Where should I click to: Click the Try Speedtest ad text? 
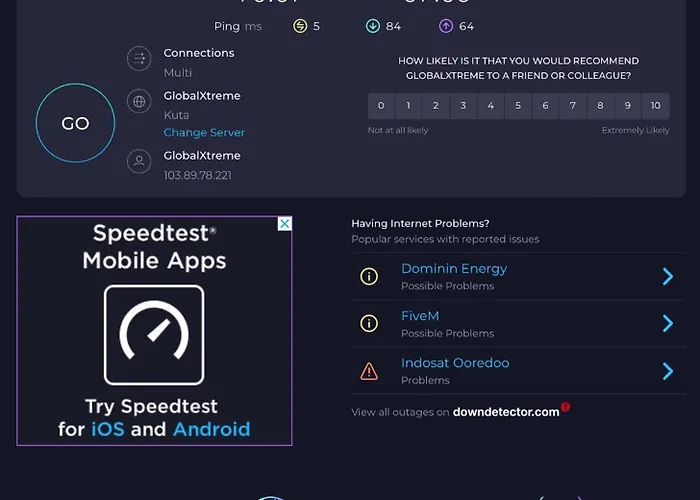151,407
